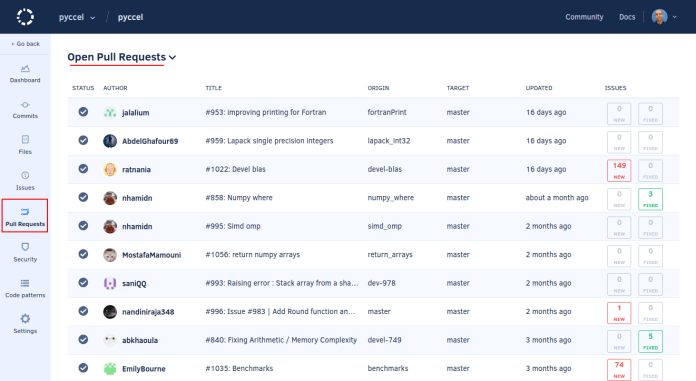
Task: Click abkhaoula's avatar icon
Action: [x=110, y=340]
